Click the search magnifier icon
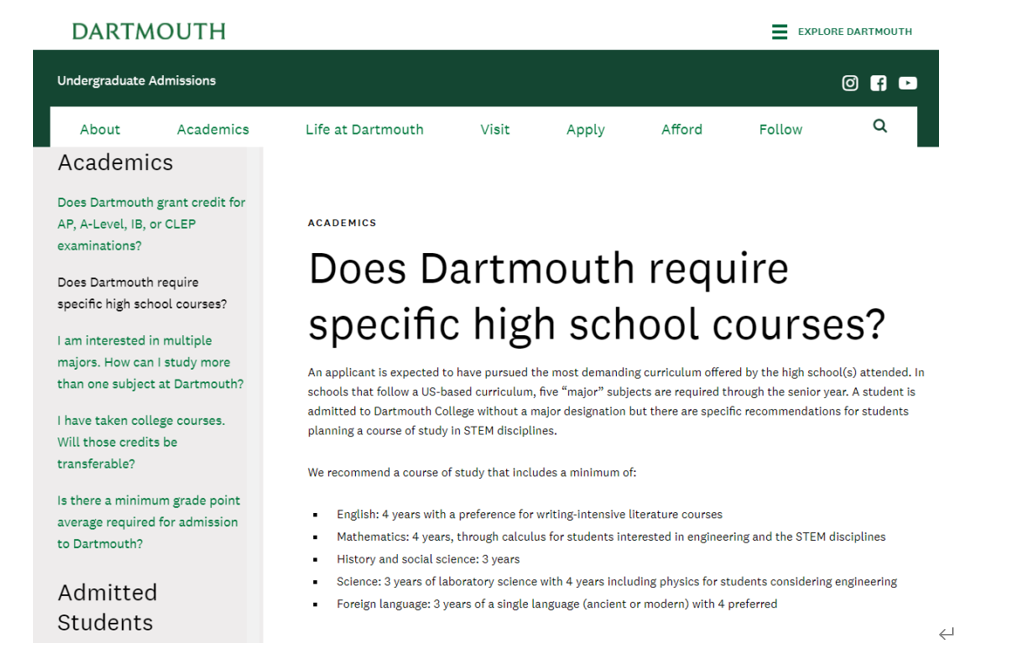 (880, 126)
